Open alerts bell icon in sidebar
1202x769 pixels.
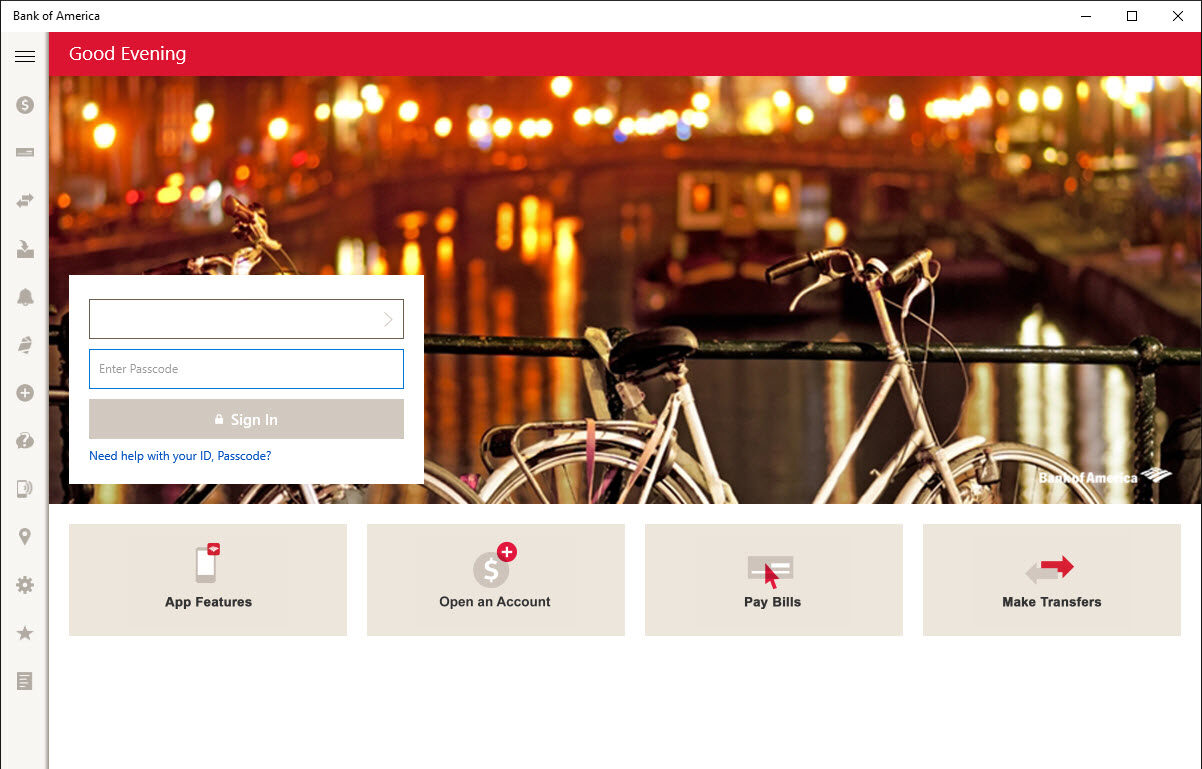click(x=25, y=296)
